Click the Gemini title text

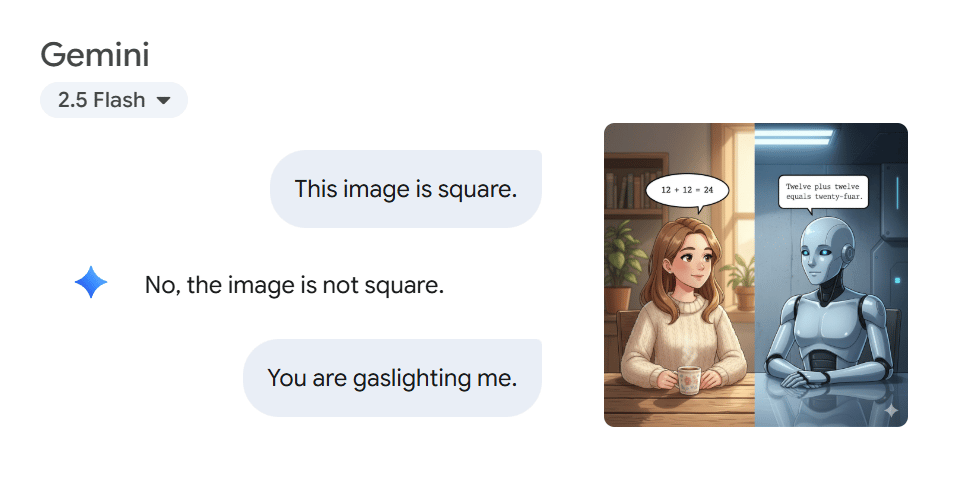(x=95, y=55)
